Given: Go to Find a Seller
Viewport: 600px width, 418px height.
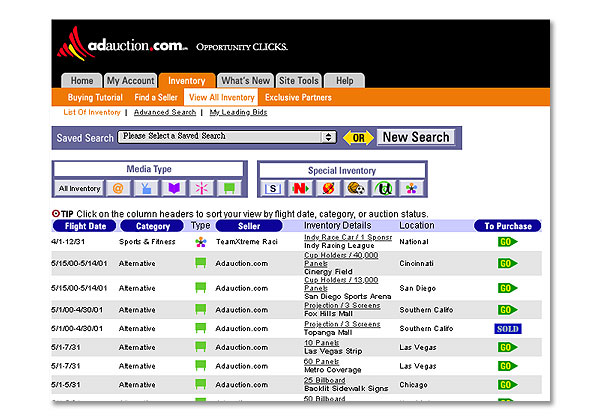Looking at the screenshot, I should 156,98.
